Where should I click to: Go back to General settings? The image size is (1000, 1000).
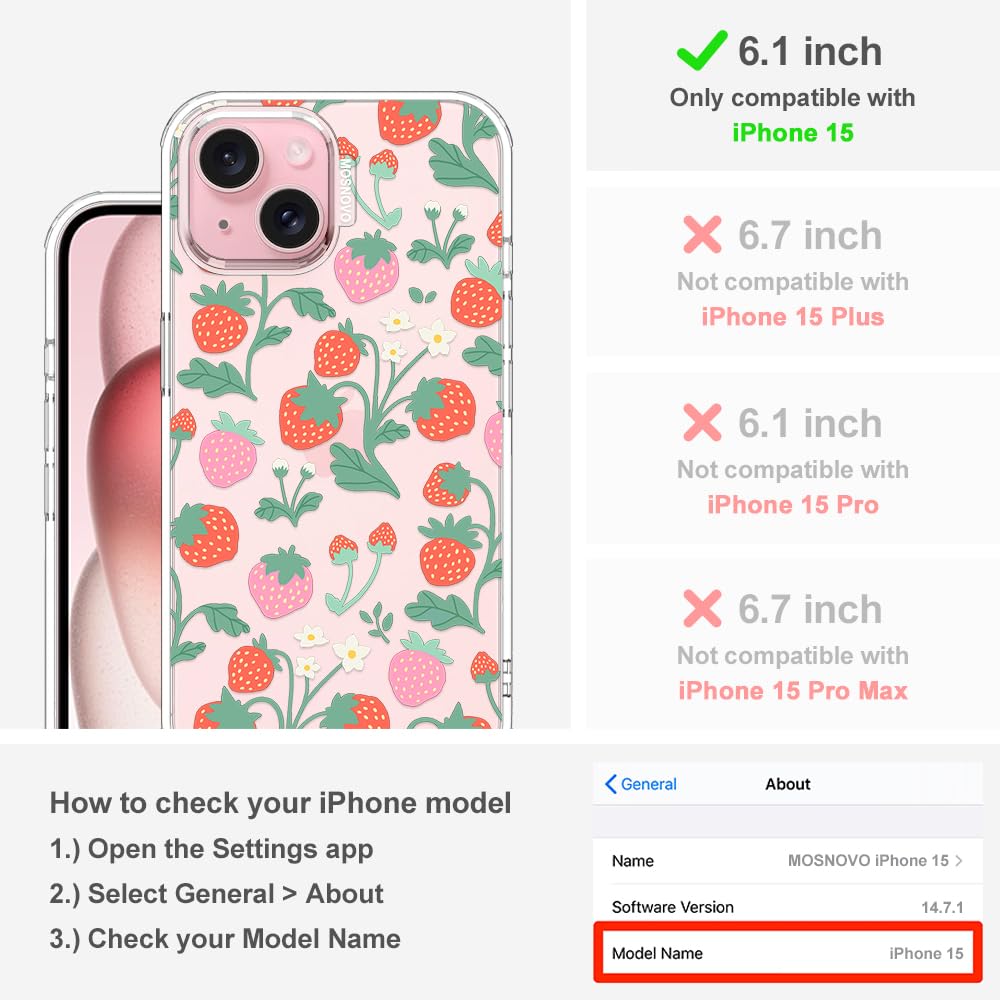coord(641,784)
